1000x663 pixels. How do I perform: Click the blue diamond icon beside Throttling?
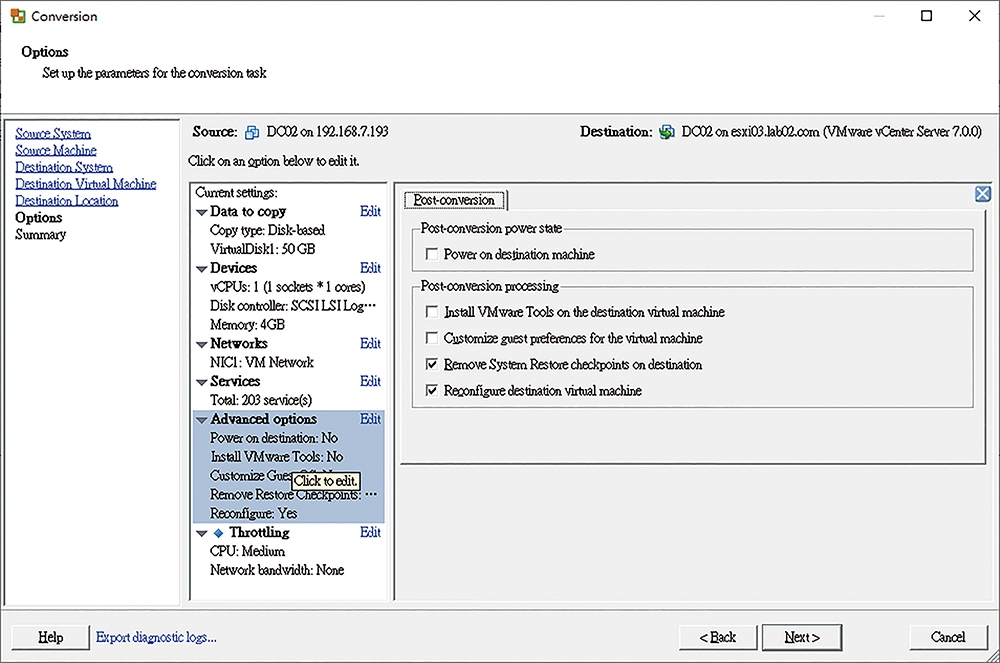click(x=218, y=533)
